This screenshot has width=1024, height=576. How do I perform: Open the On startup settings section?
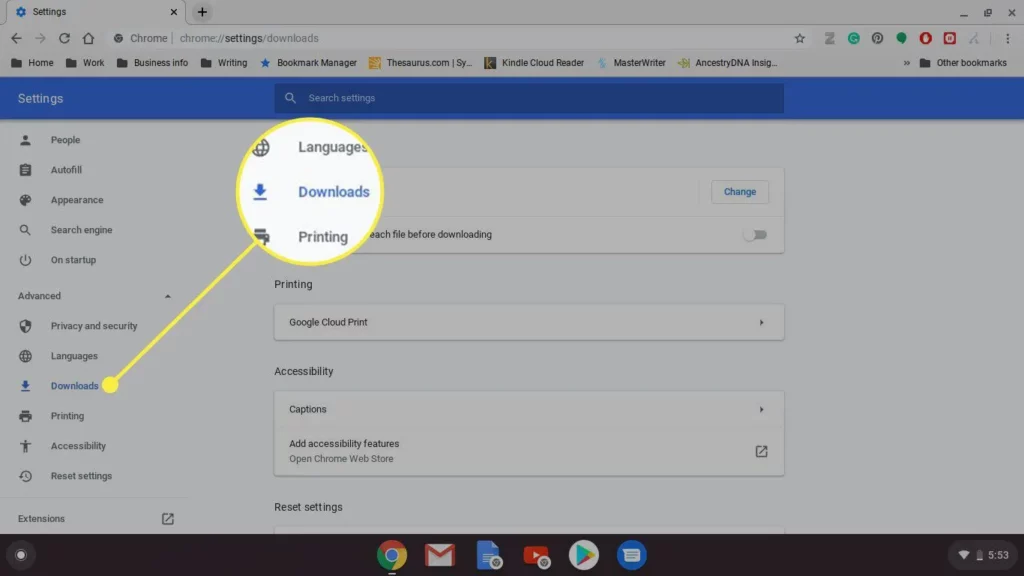coord(73,260)
